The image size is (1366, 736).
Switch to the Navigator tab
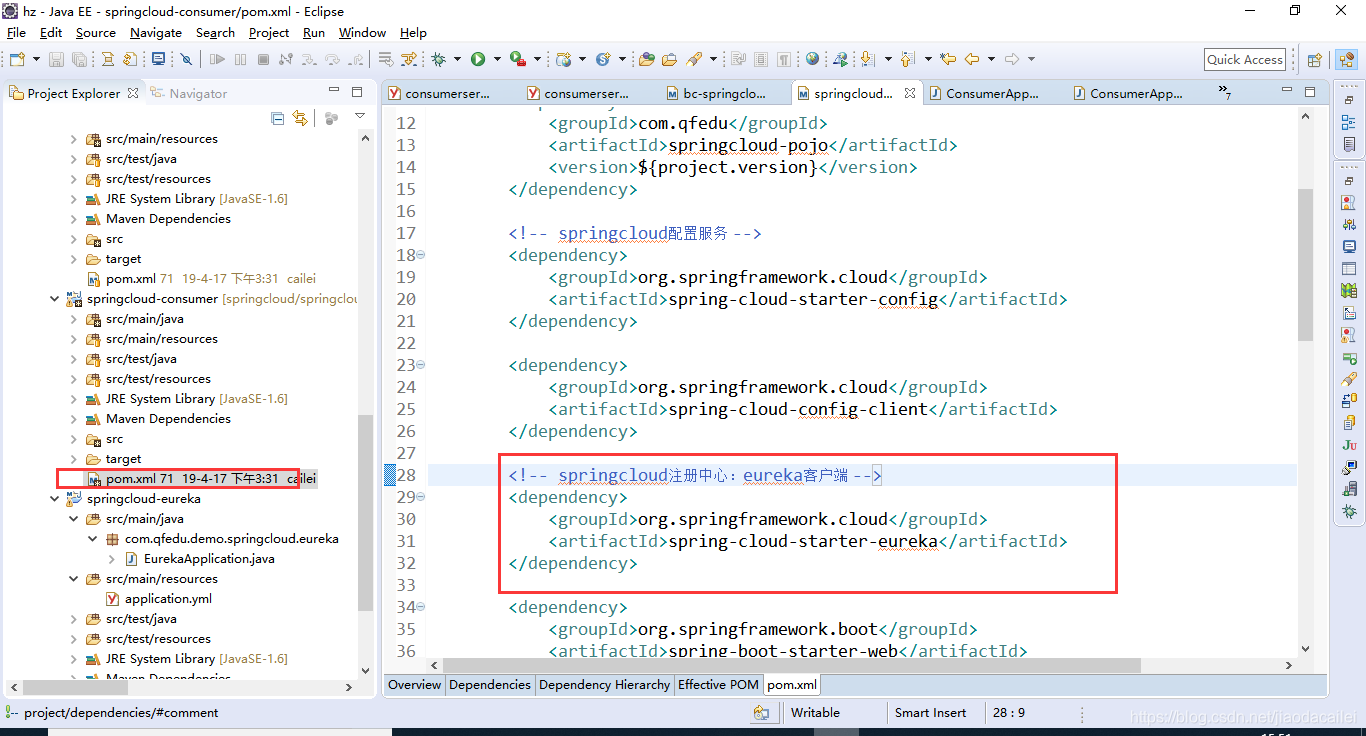pos(189,93)
